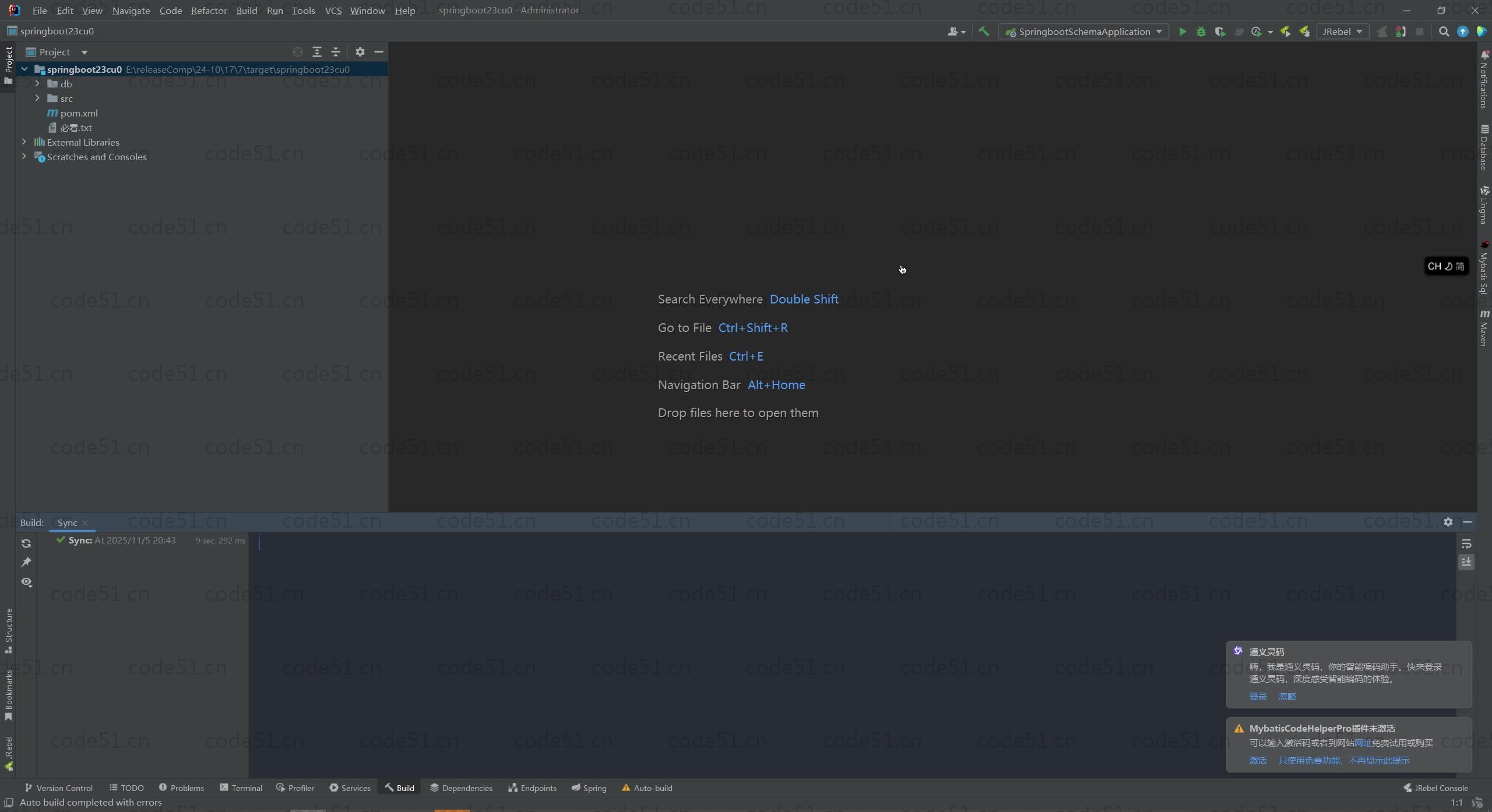
Task: Click the Collapse All icon in Project panel
Action: click(336, 52)
